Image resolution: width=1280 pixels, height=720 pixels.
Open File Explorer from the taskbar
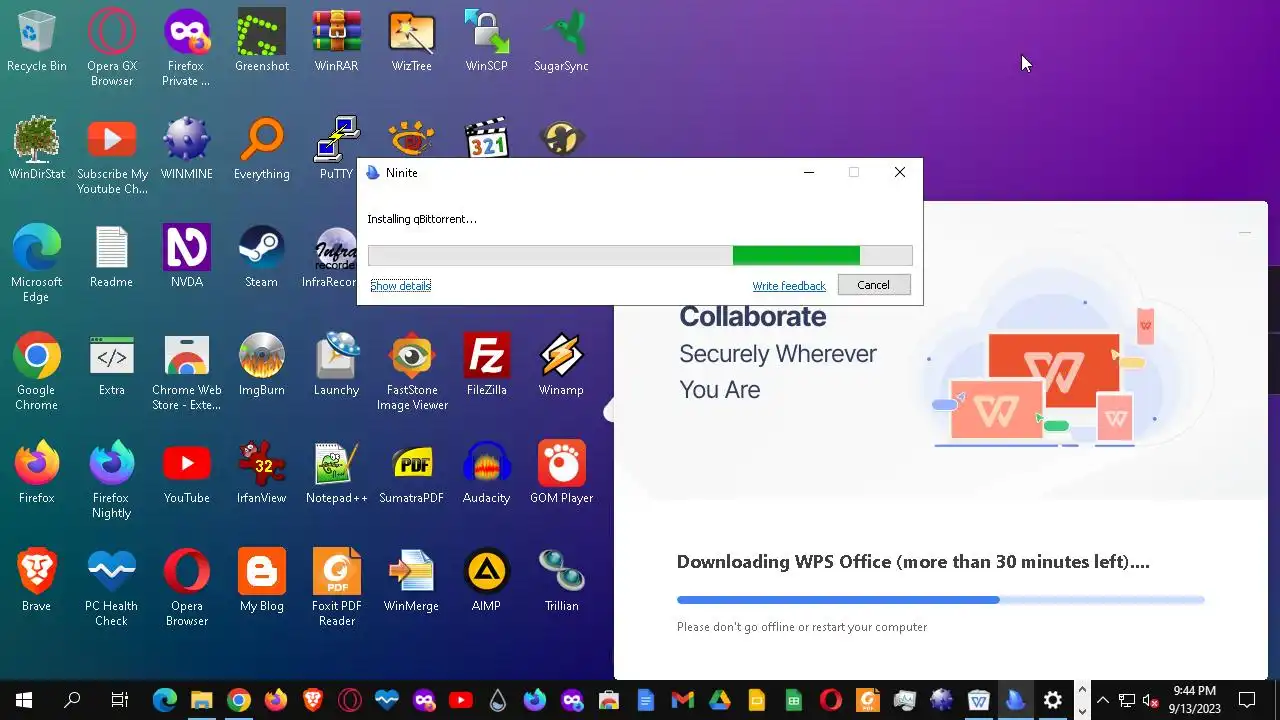(201, 700)
